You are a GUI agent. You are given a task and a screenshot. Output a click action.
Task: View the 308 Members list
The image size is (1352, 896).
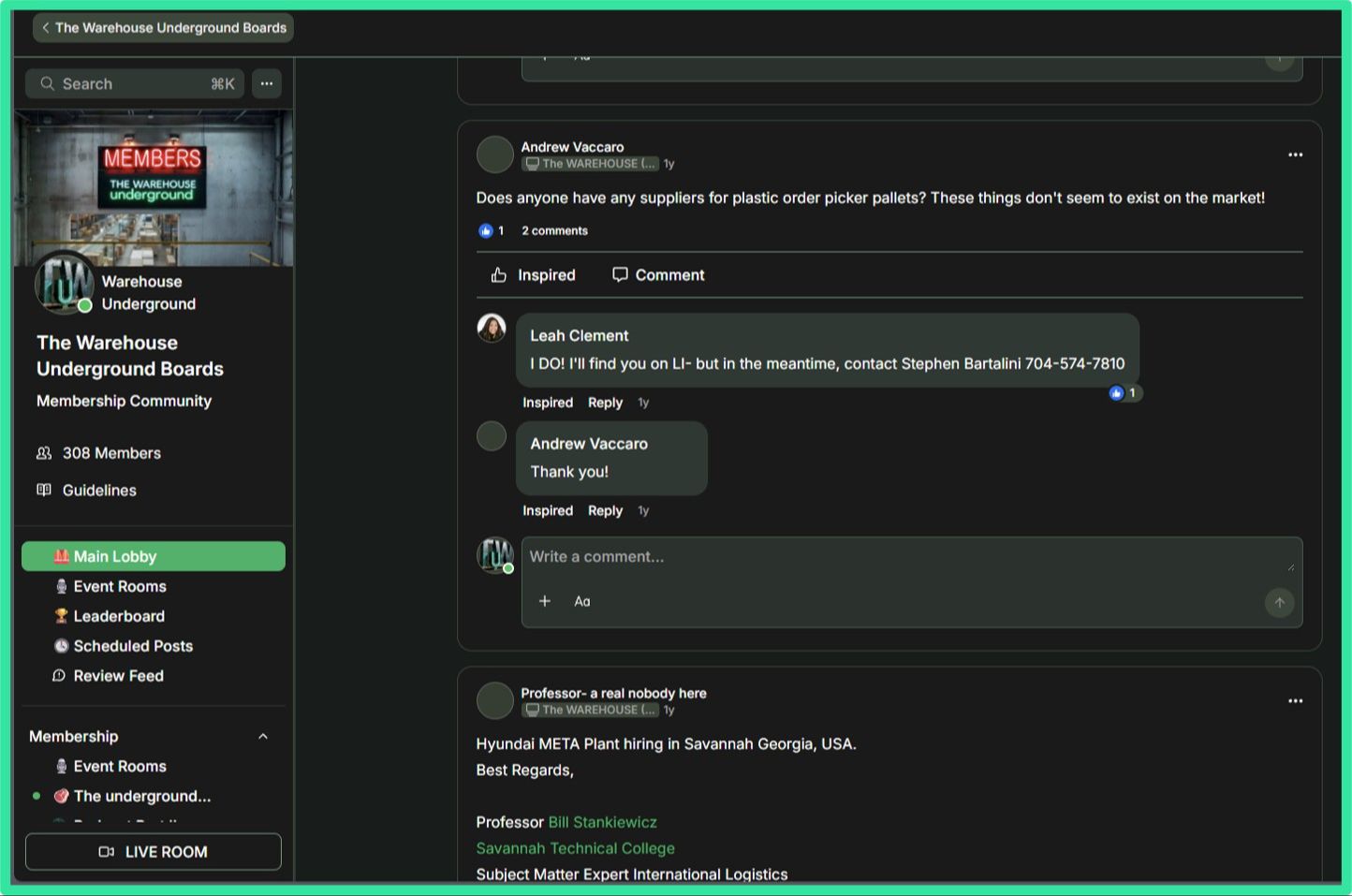point(111,453)
